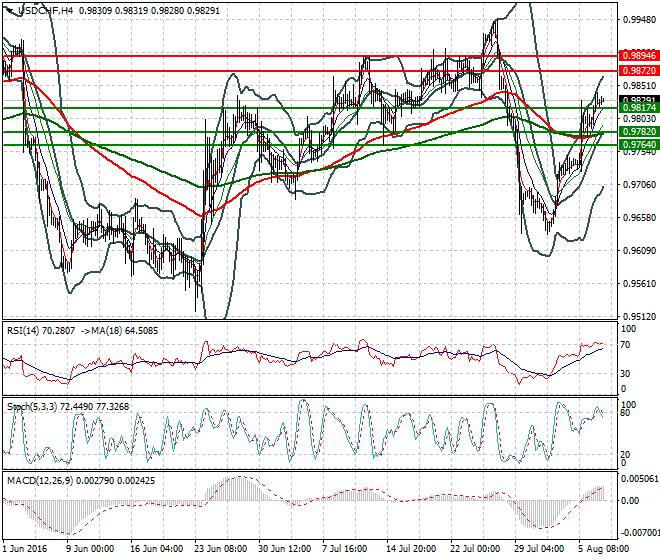Select the red 0.98946 price level label
This screenshot has width=660, height=560.
click(639, 56)
